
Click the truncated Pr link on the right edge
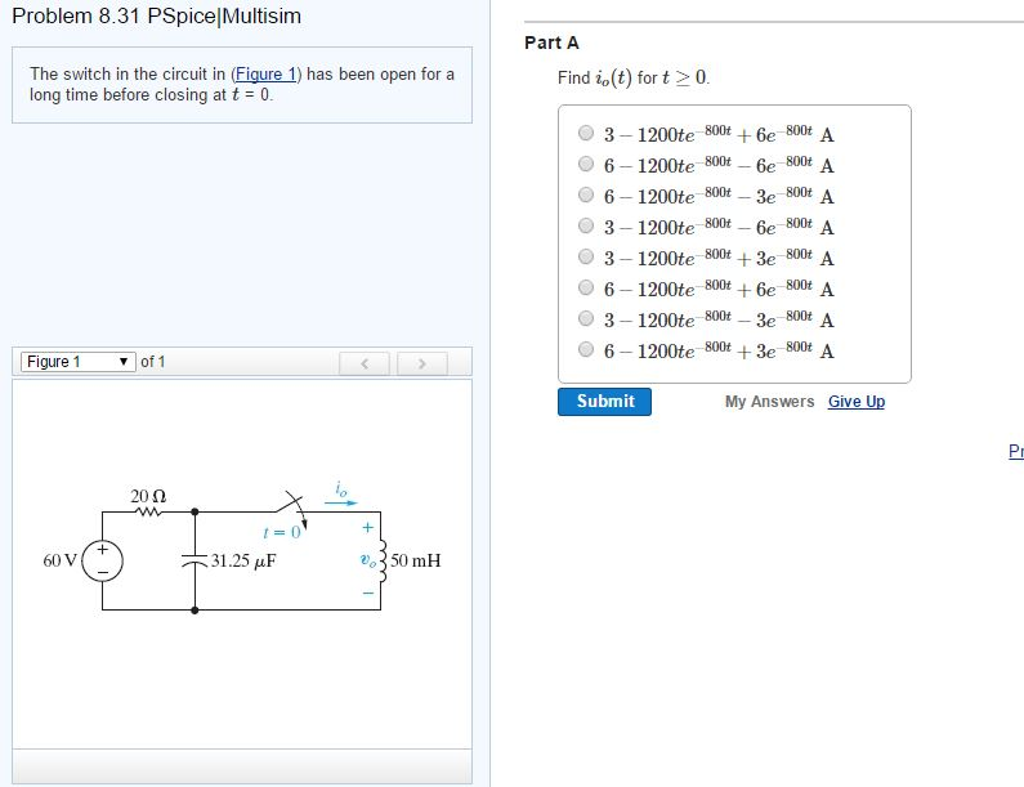1014,451
